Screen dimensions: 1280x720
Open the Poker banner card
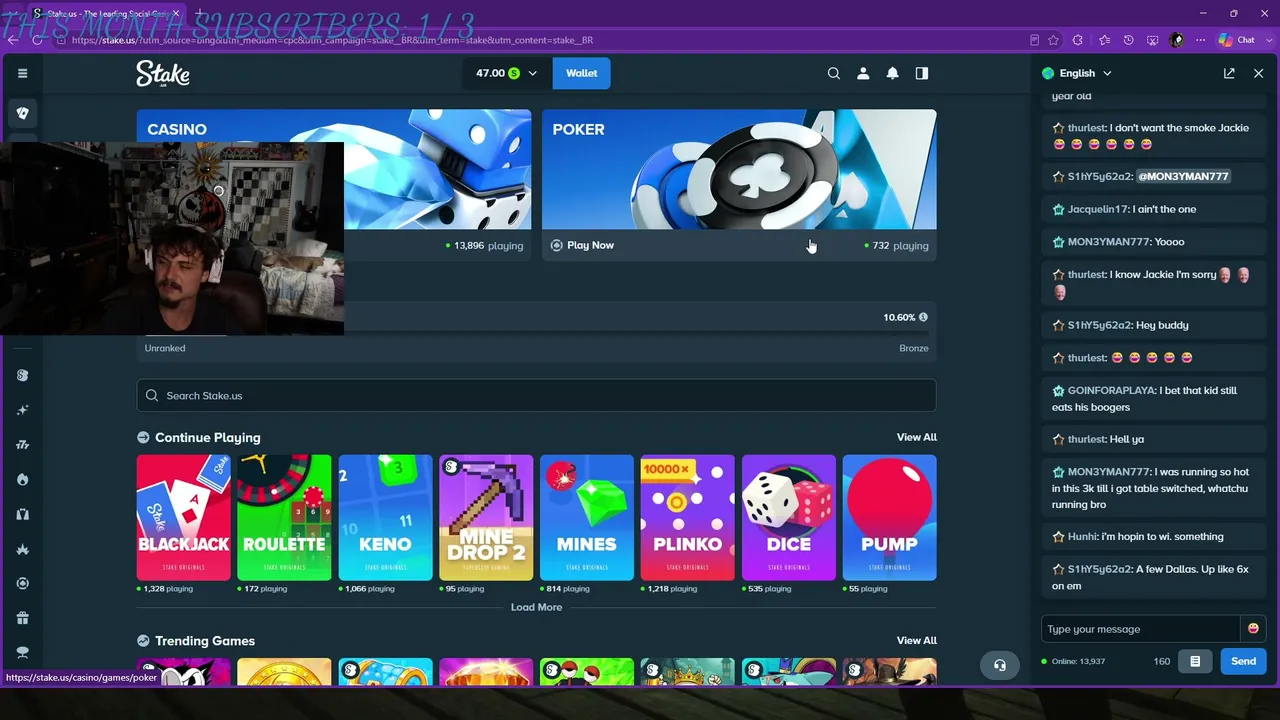pyautogui.click(x=739, y=184)
